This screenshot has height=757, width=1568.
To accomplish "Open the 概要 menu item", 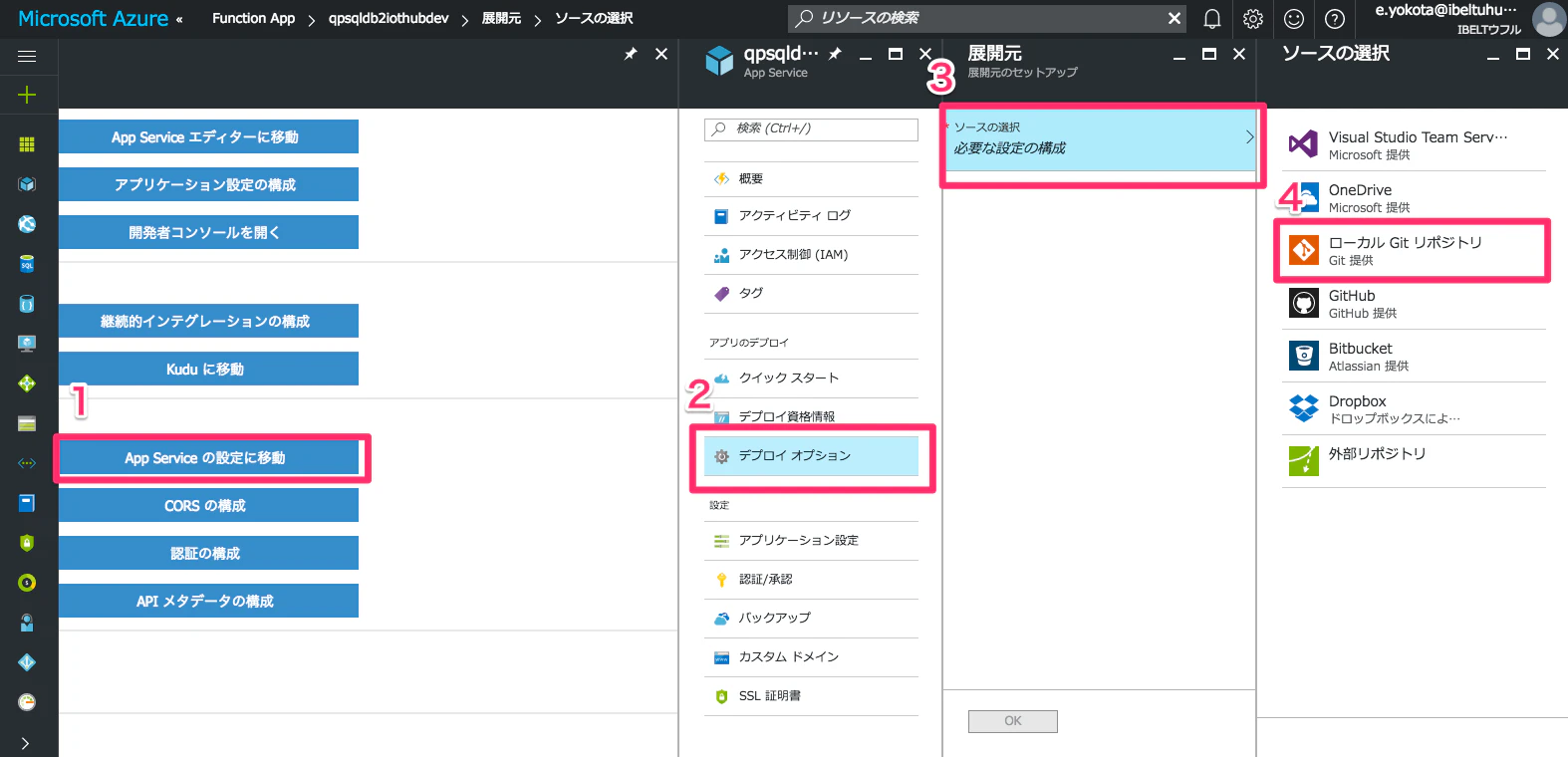I will tap(811, 179).
